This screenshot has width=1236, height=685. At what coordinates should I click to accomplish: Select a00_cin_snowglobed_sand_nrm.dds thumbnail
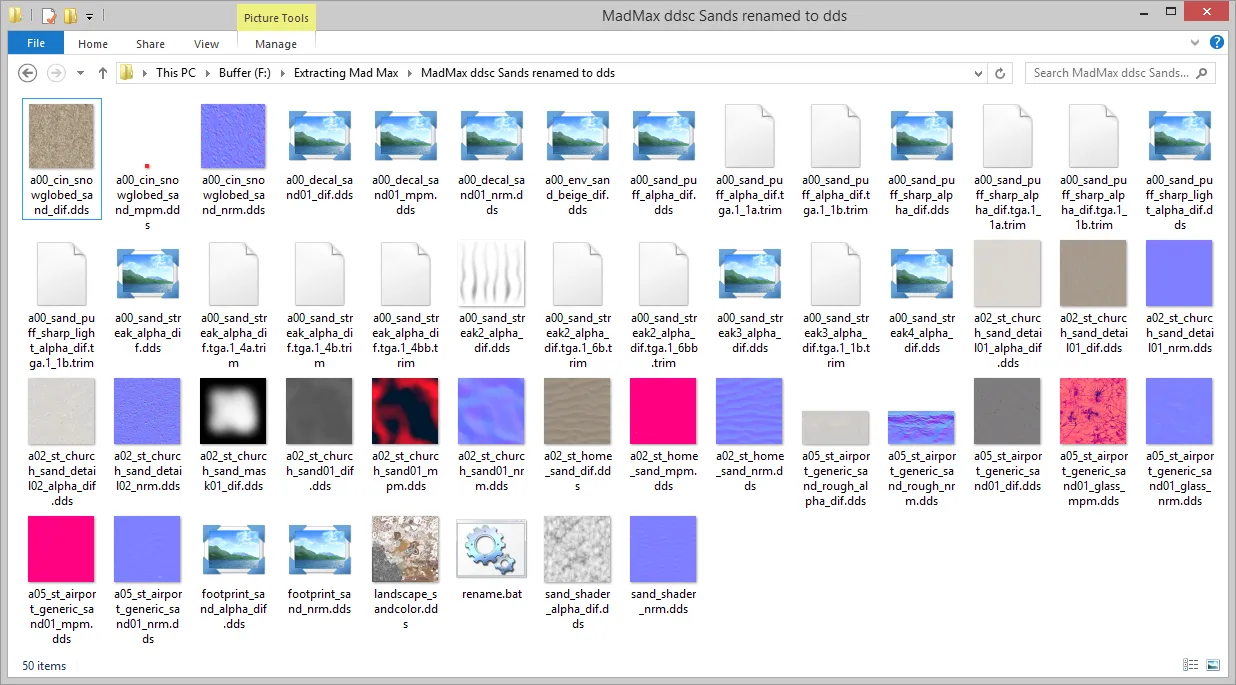pyautogui.click(x=234, y=136)
